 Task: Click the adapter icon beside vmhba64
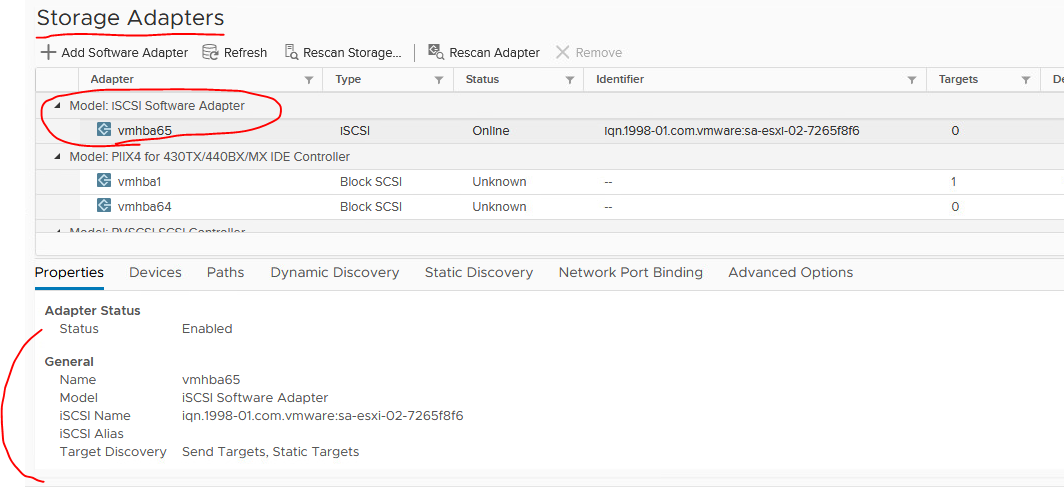click(x=104, y=206)
